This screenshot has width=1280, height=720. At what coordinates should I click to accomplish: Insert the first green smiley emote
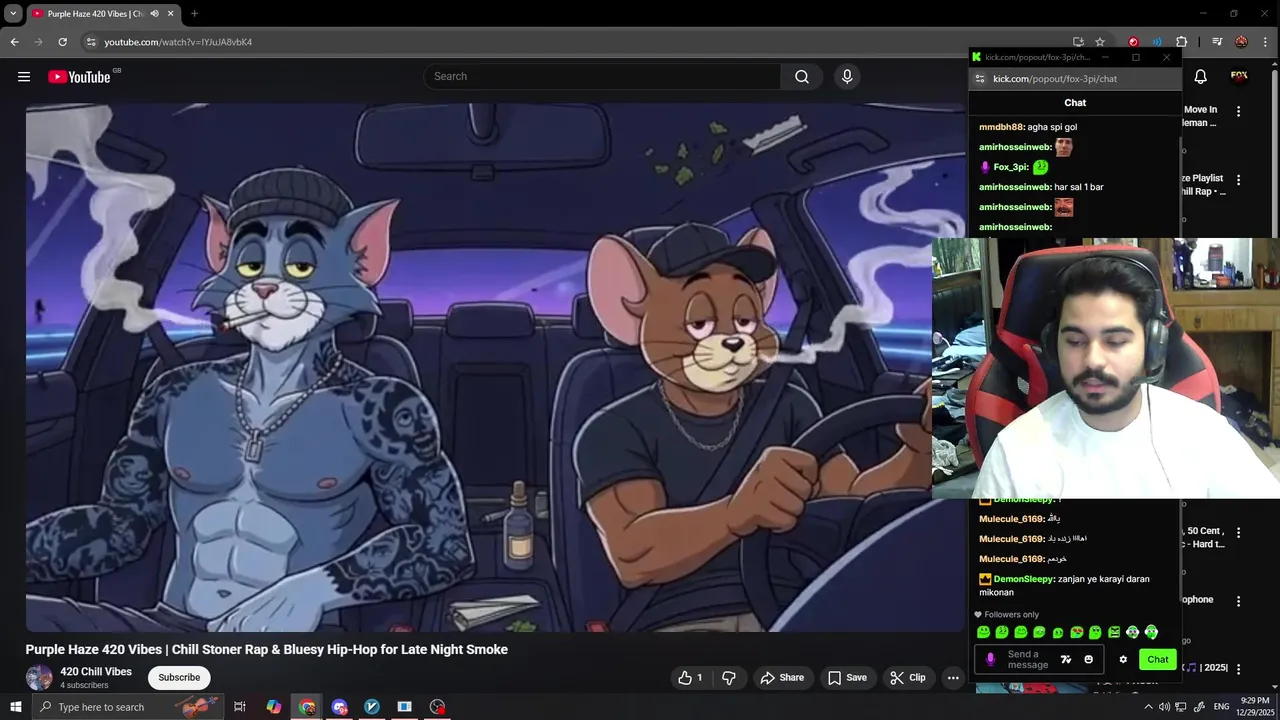click(983, 632)
